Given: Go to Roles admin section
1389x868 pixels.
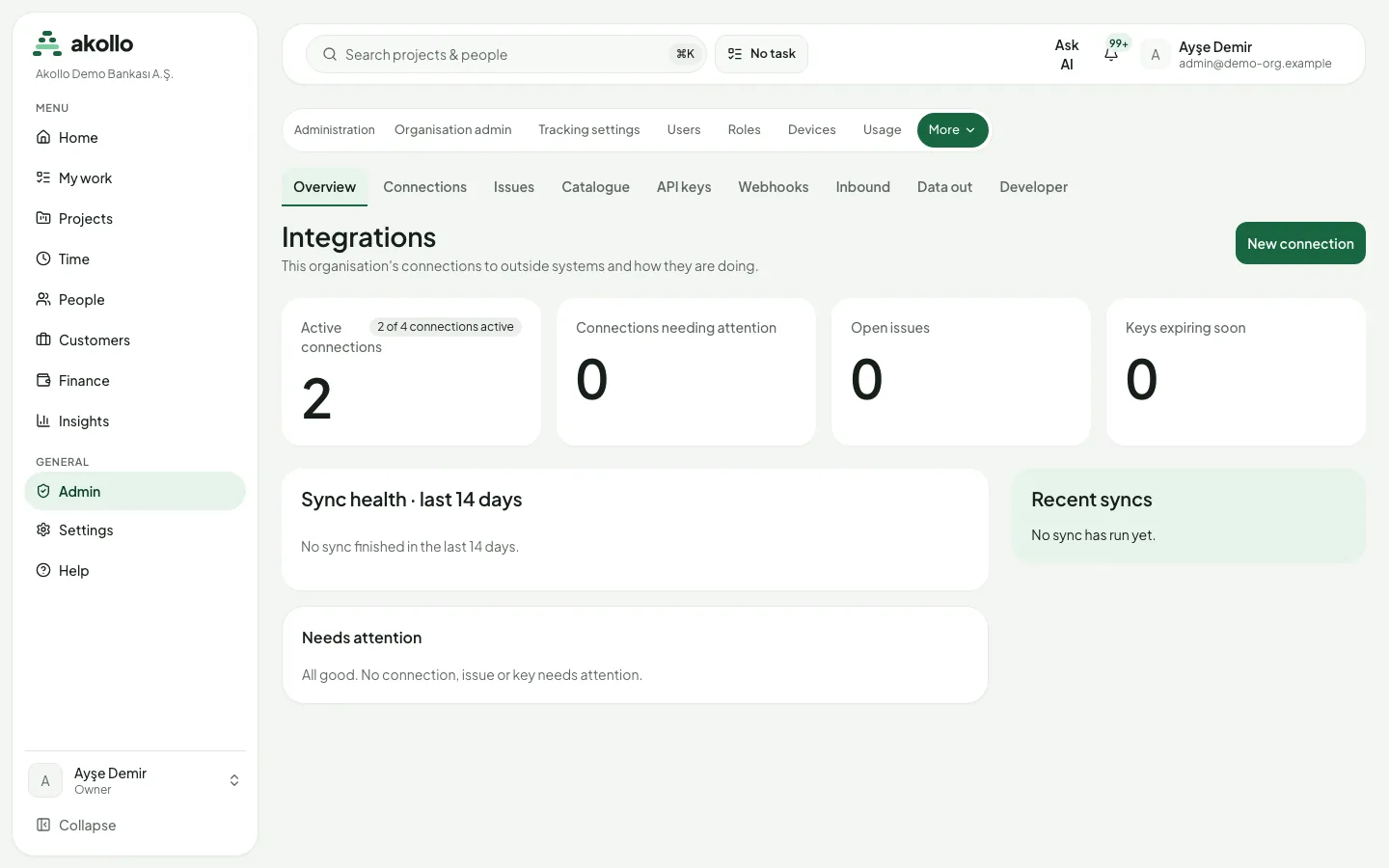Looking at the screenshot, I should click(745, 130).
